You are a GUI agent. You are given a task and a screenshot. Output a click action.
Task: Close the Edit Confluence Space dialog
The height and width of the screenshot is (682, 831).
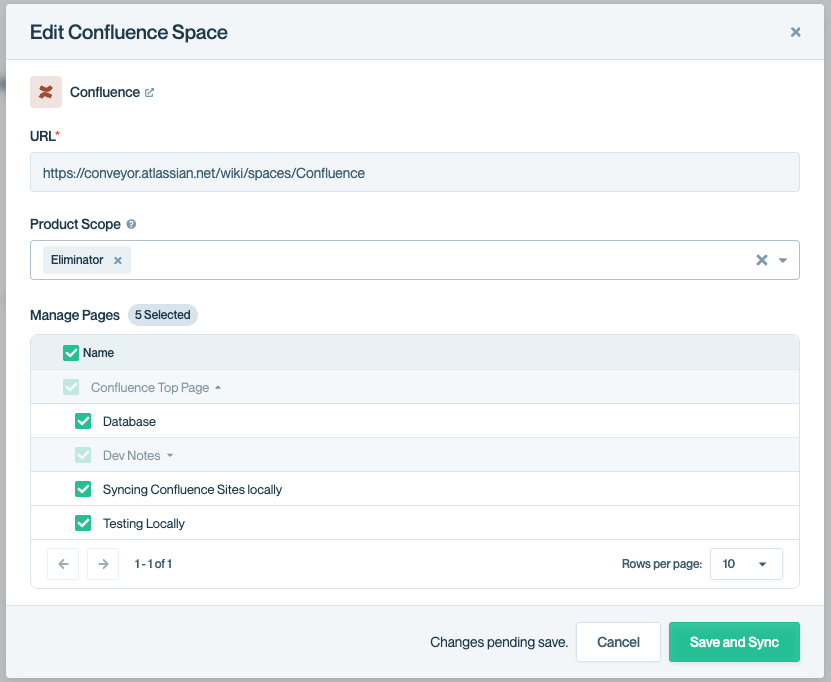pos(796,32)
